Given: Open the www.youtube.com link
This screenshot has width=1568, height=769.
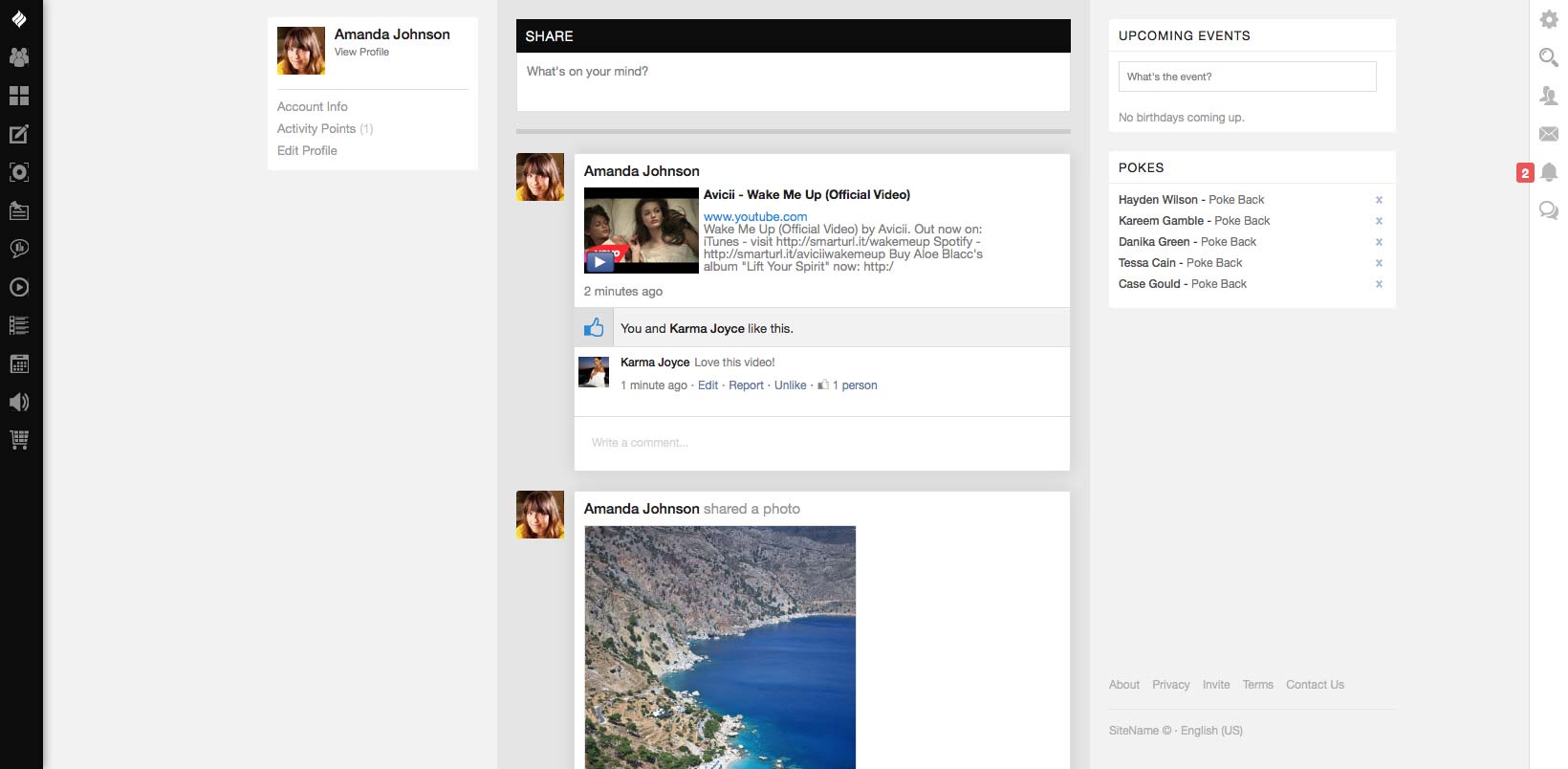Looking at the screenshot, I should pos(755,217).
